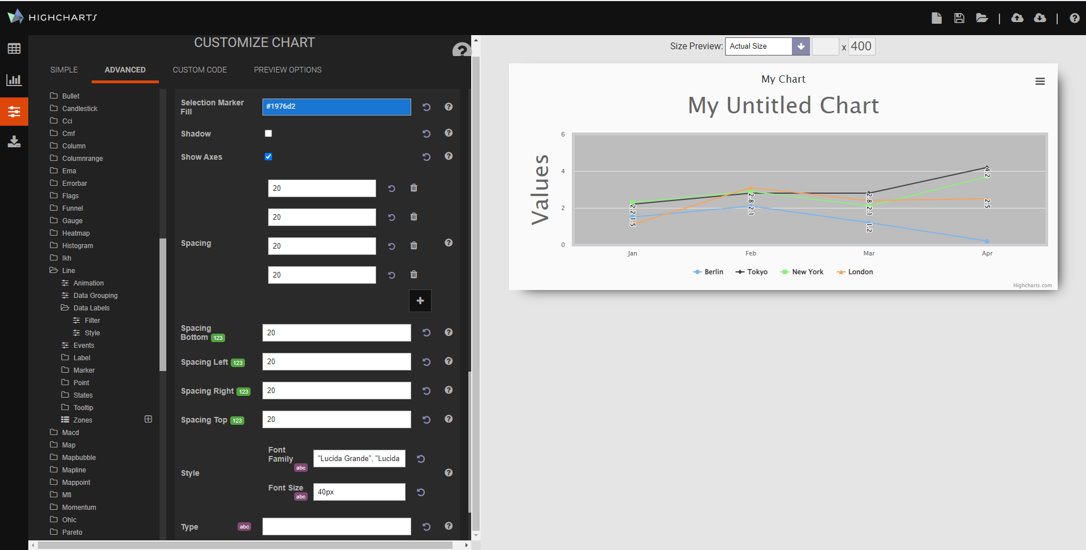This screenshot has width=1086, height=550.
Task: Enable the Shadow checkbox
Action: coord(268,133)
